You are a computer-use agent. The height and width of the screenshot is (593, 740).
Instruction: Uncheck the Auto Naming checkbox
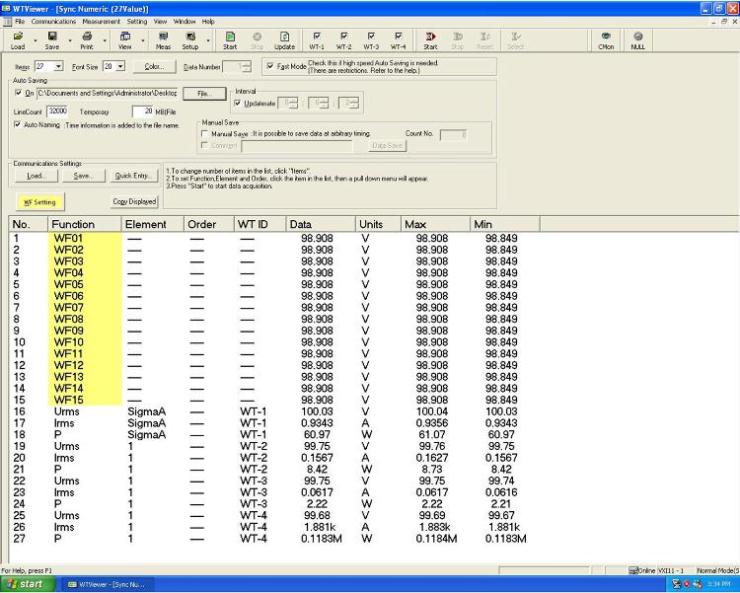18,125
